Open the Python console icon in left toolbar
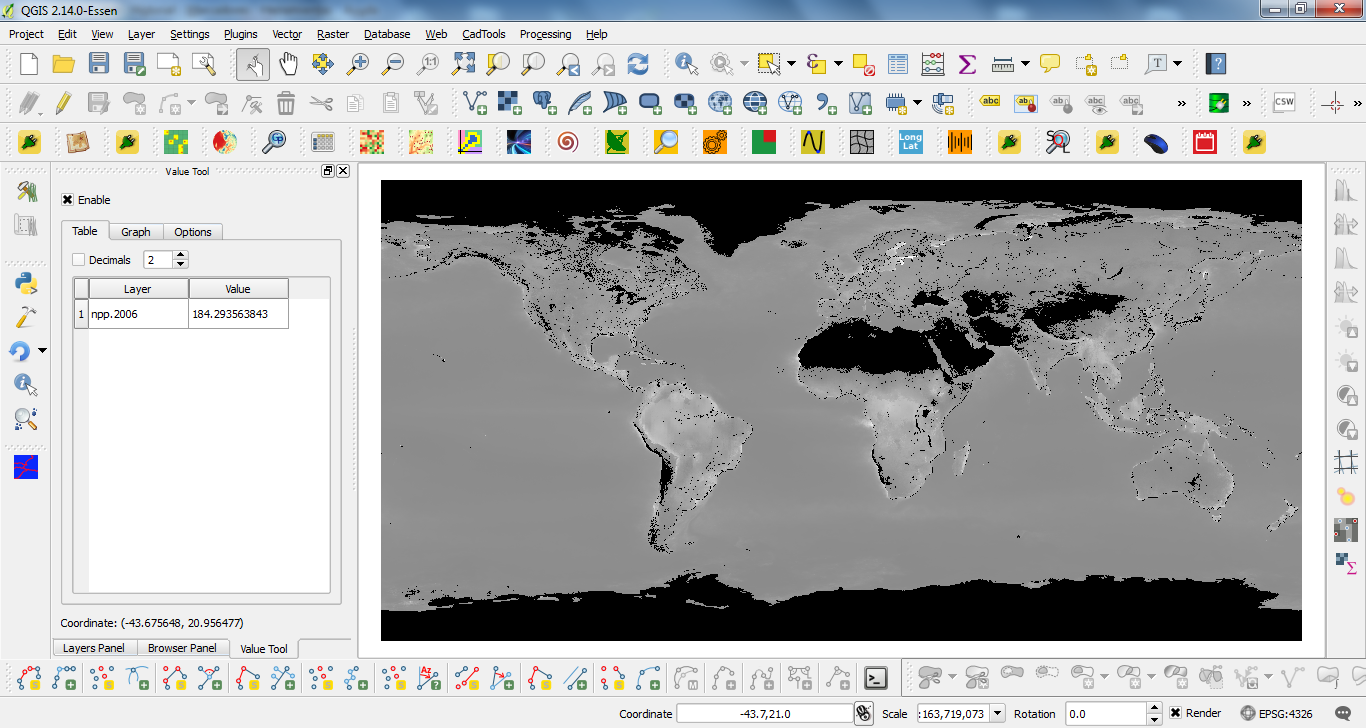 [26, 283]
